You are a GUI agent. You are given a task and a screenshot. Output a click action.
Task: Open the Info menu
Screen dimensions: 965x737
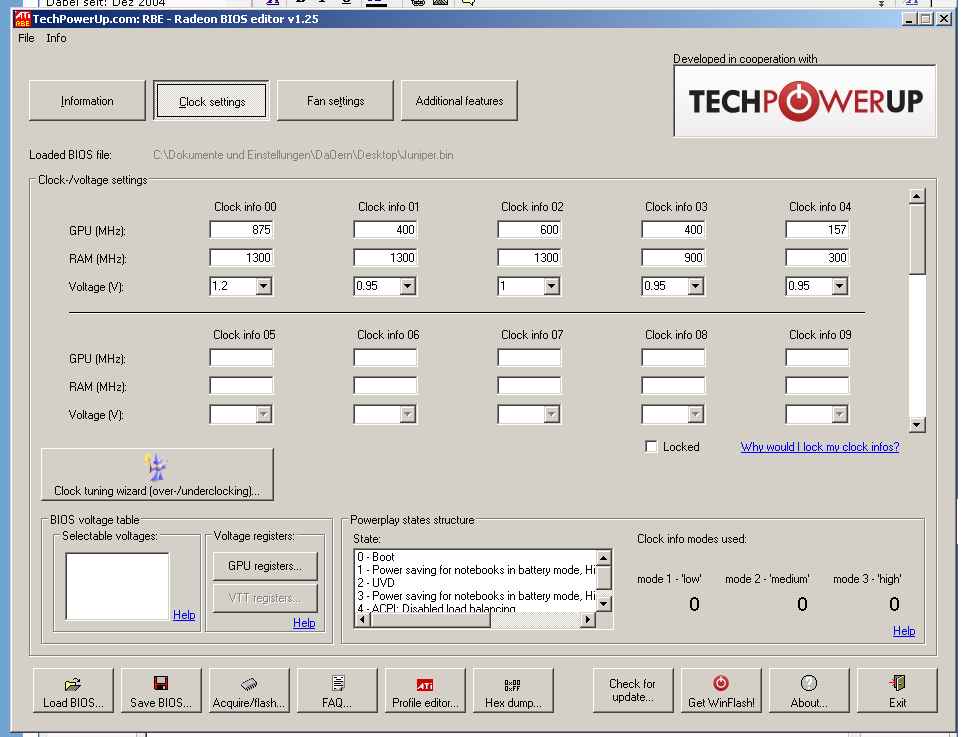[56, 38]
